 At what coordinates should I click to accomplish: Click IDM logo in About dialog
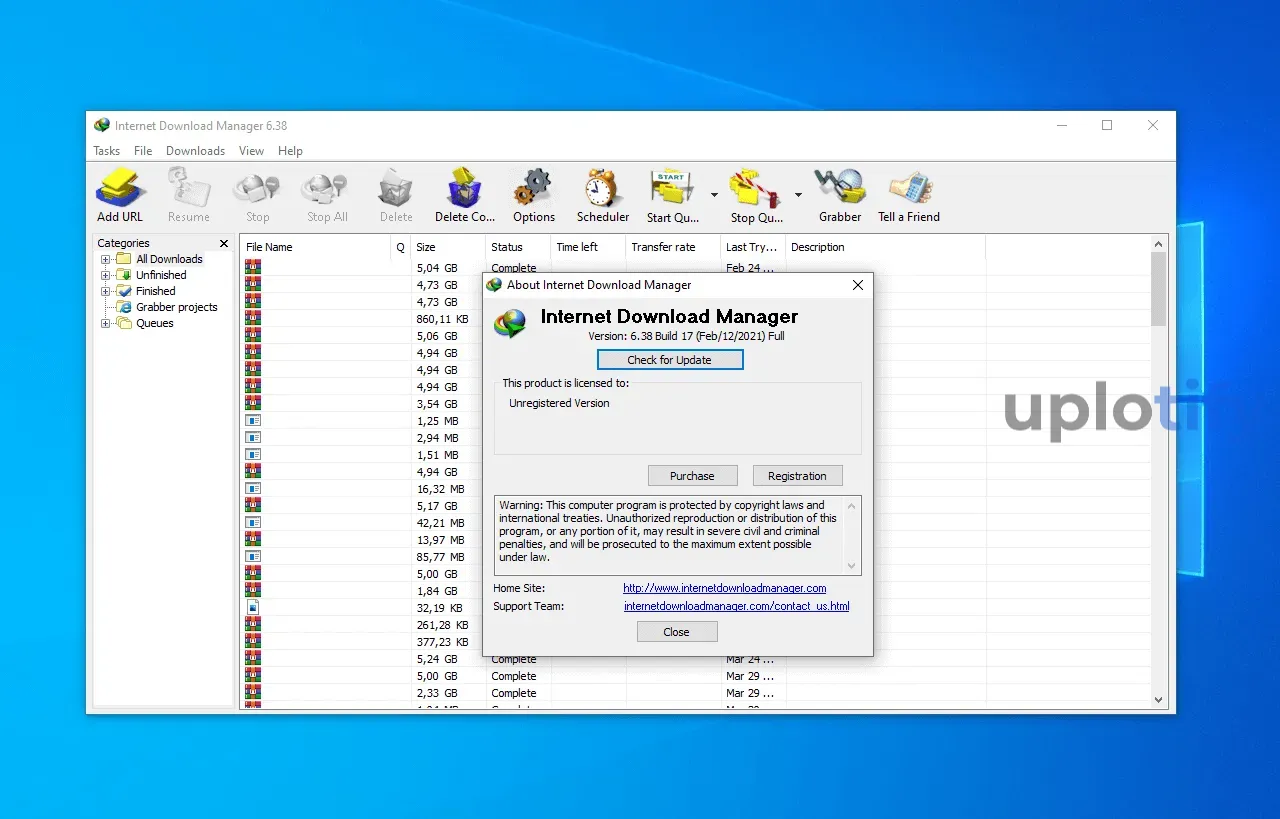pos(511,322)
